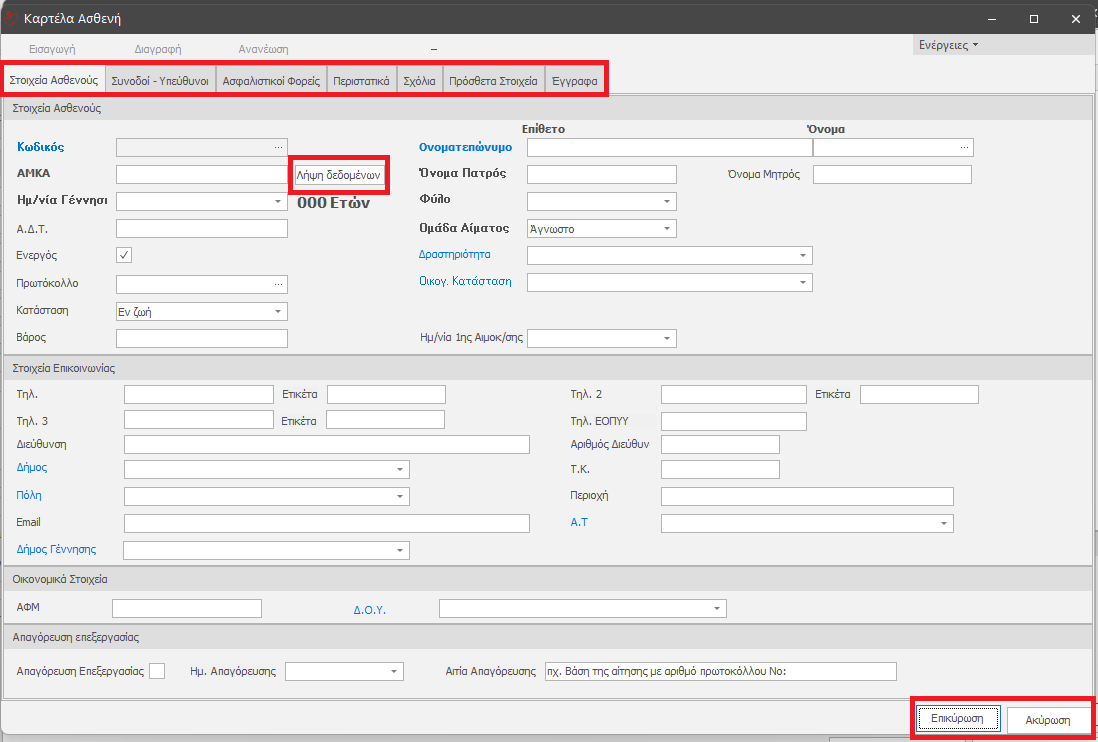Enable the Απαγόρευση Επεξεργασίας checkbox
Screen dimensions: 1098x742
[x=157, y=671]
